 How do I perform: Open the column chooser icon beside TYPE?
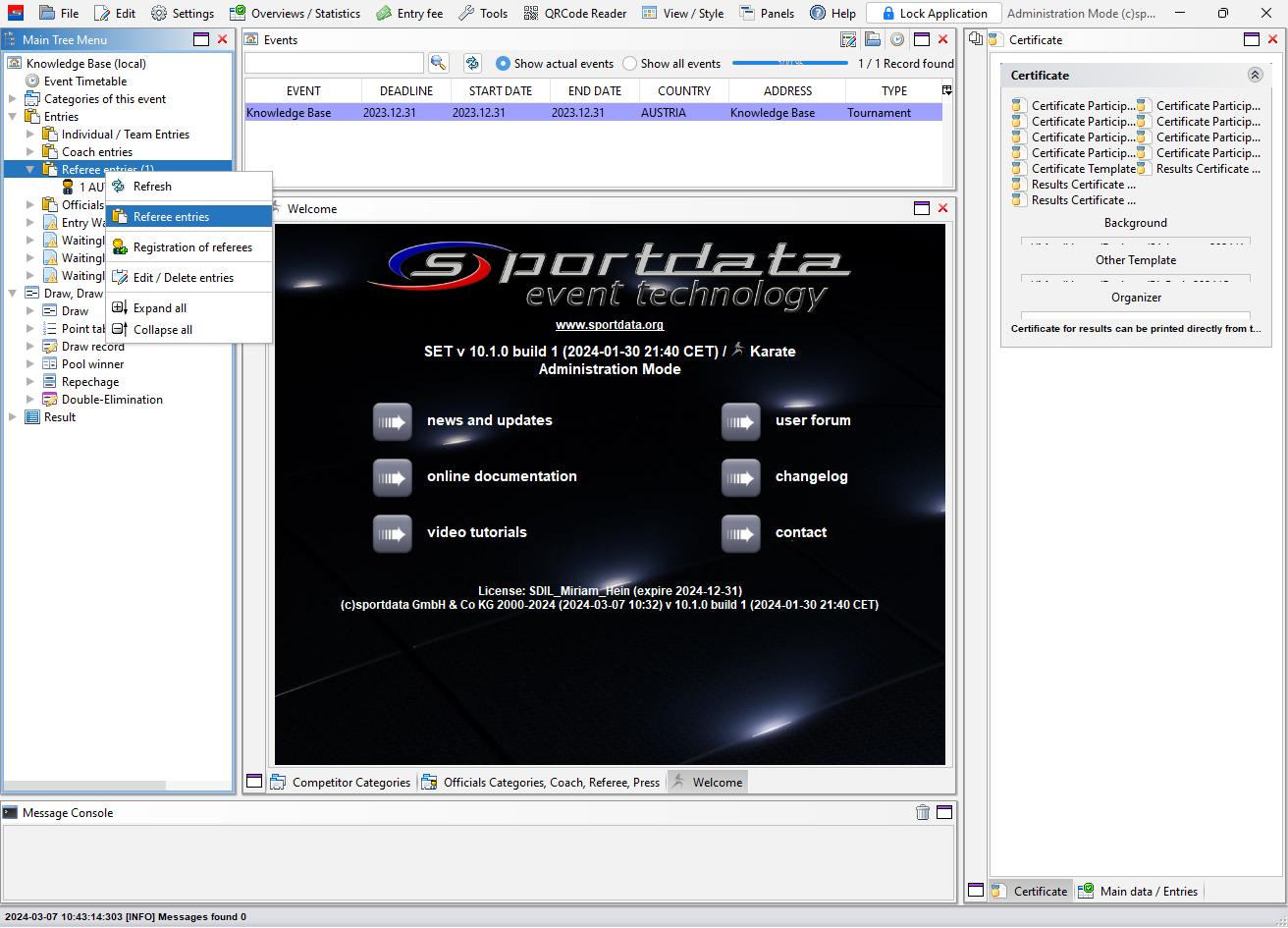click(x=947, y=90)
